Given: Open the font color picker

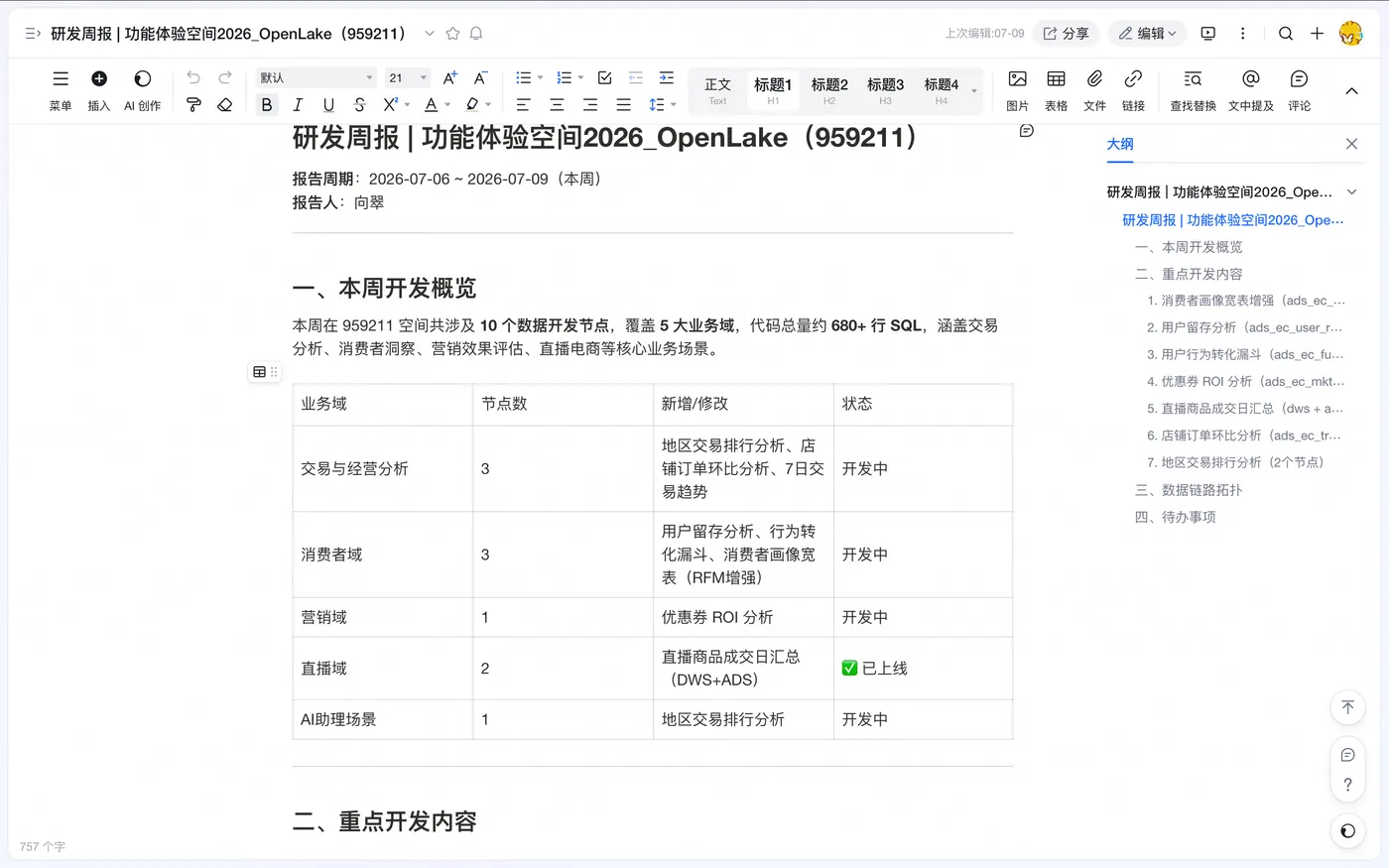Looking at the screenshot, I should click(432, 104).
